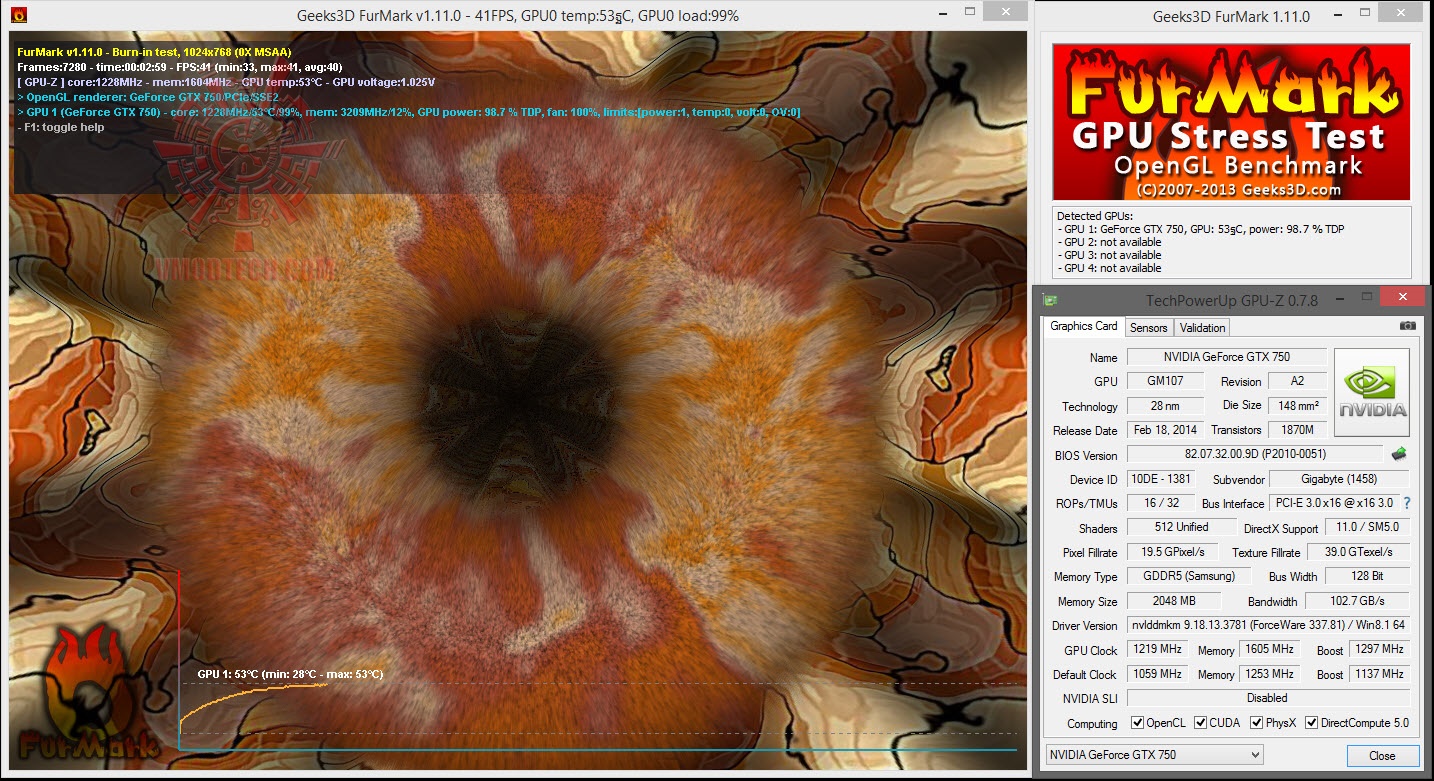Click the NVIDIA logo in GPU-Z
The width and height of the screenshot is (1434, 781).
(1372, 392)
